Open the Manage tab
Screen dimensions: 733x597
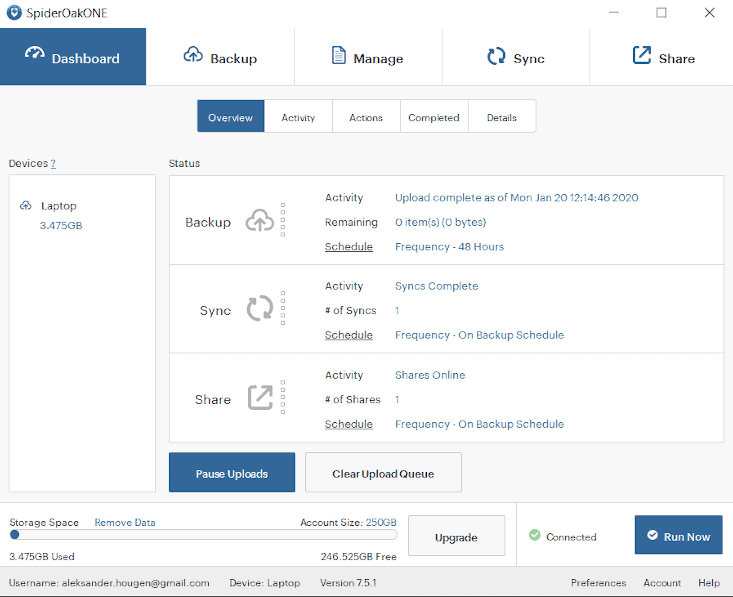point(368,57)
